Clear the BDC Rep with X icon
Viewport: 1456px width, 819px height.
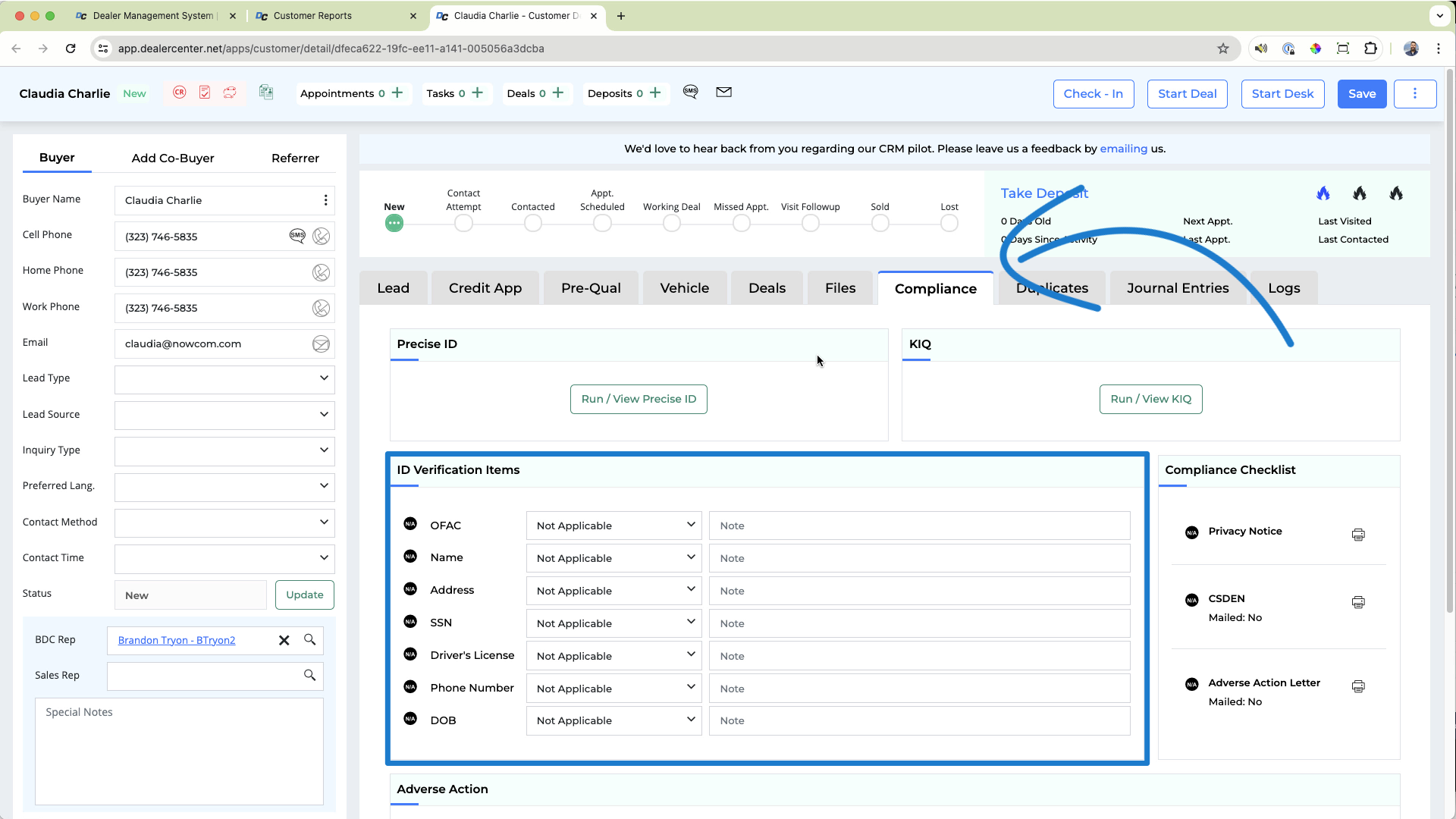click(284, 640)
